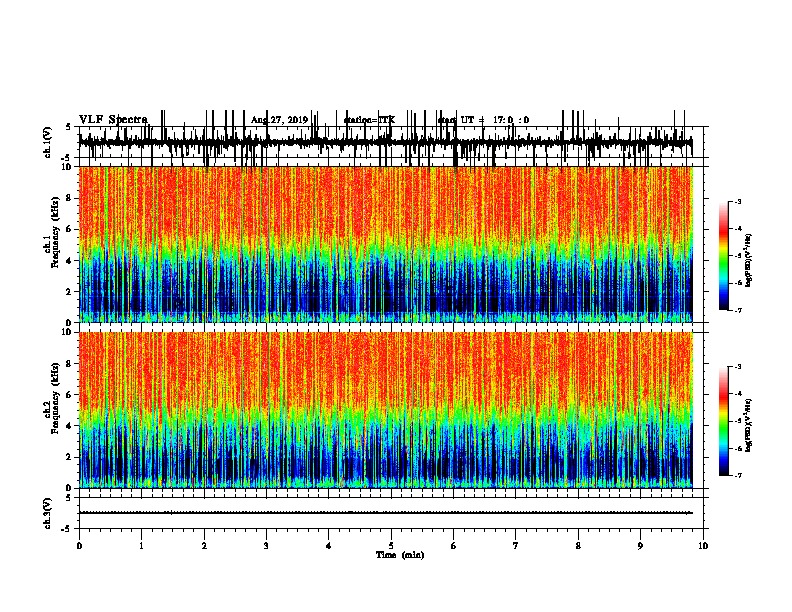The height and width of the screenshot is (612, 792).
Task: Click the "2" kHz tick of ch.2 spectrogram
Action: click(x=70, y=457)
